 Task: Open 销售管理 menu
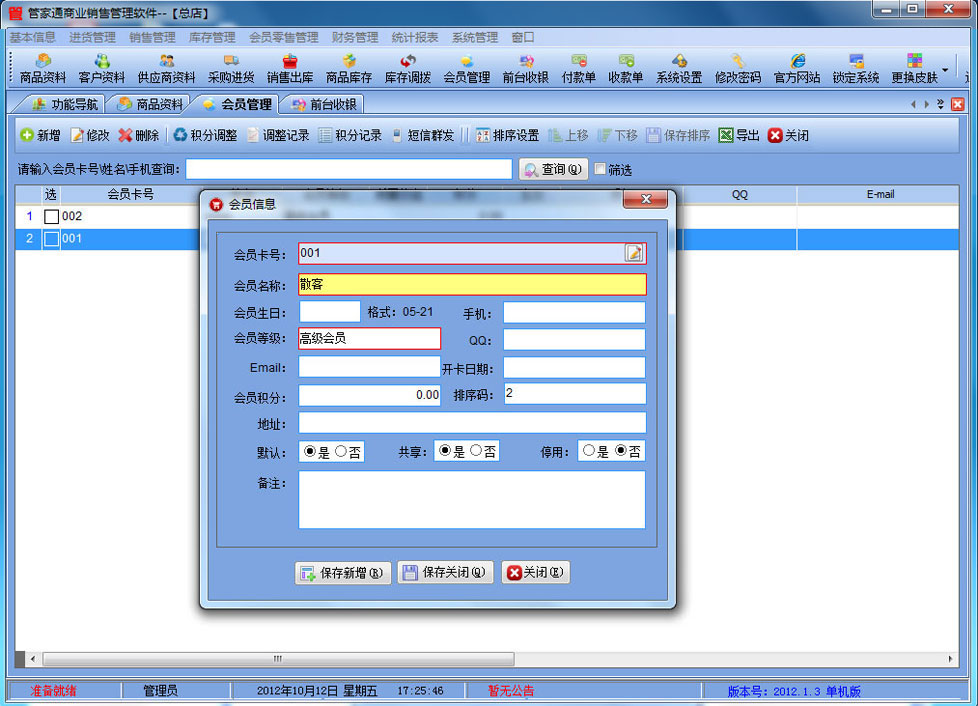(x=152, y=37)
